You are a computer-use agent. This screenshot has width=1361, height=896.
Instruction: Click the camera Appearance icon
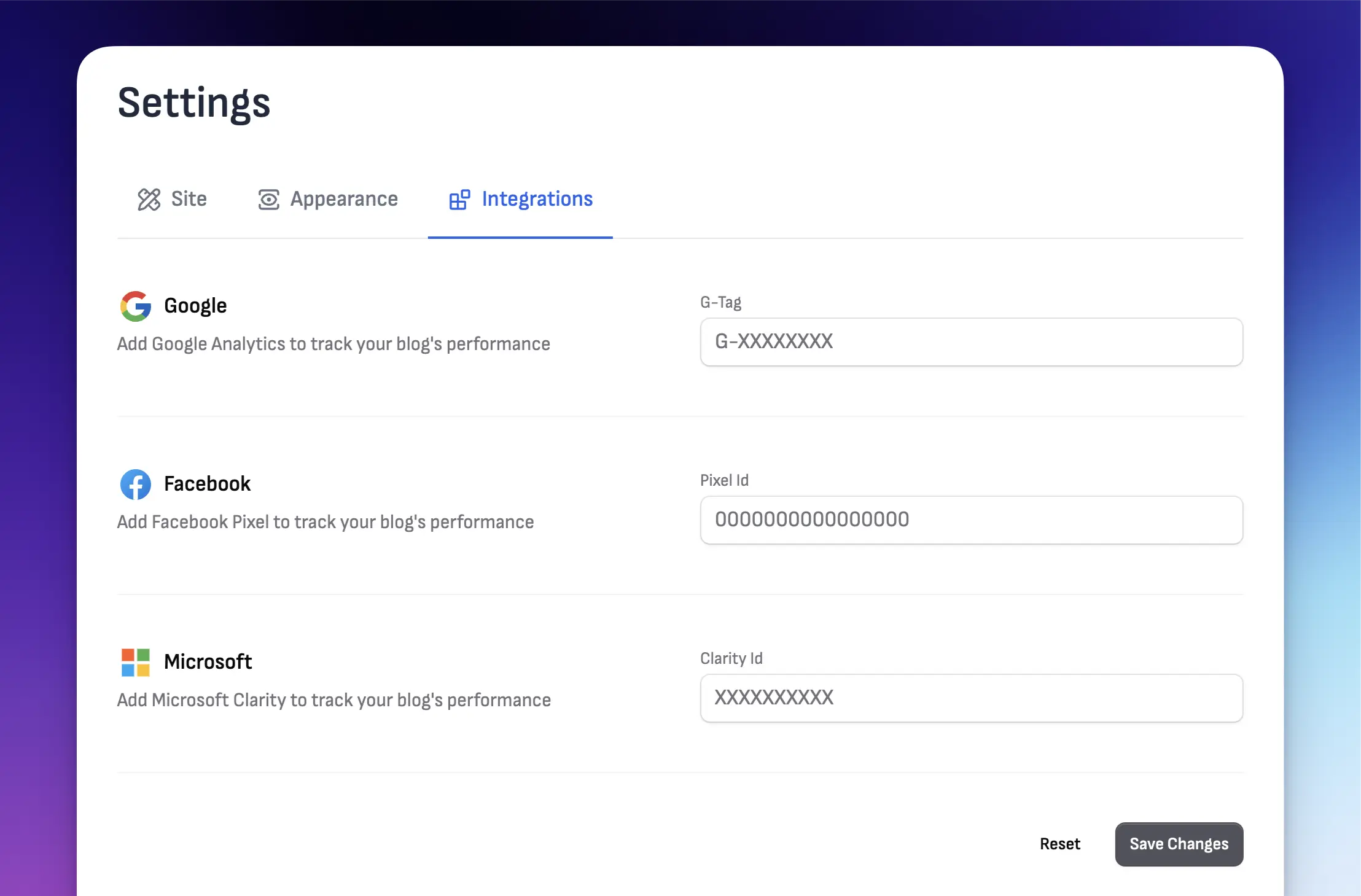(268, 199)
